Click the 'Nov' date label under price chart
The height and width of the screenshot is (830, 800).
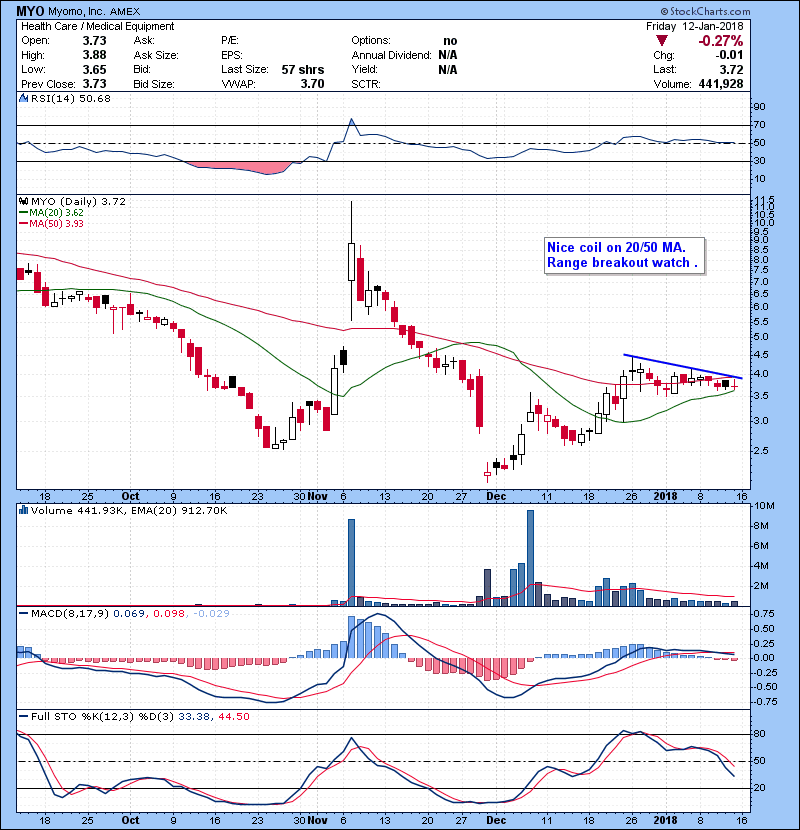[318, 497]
